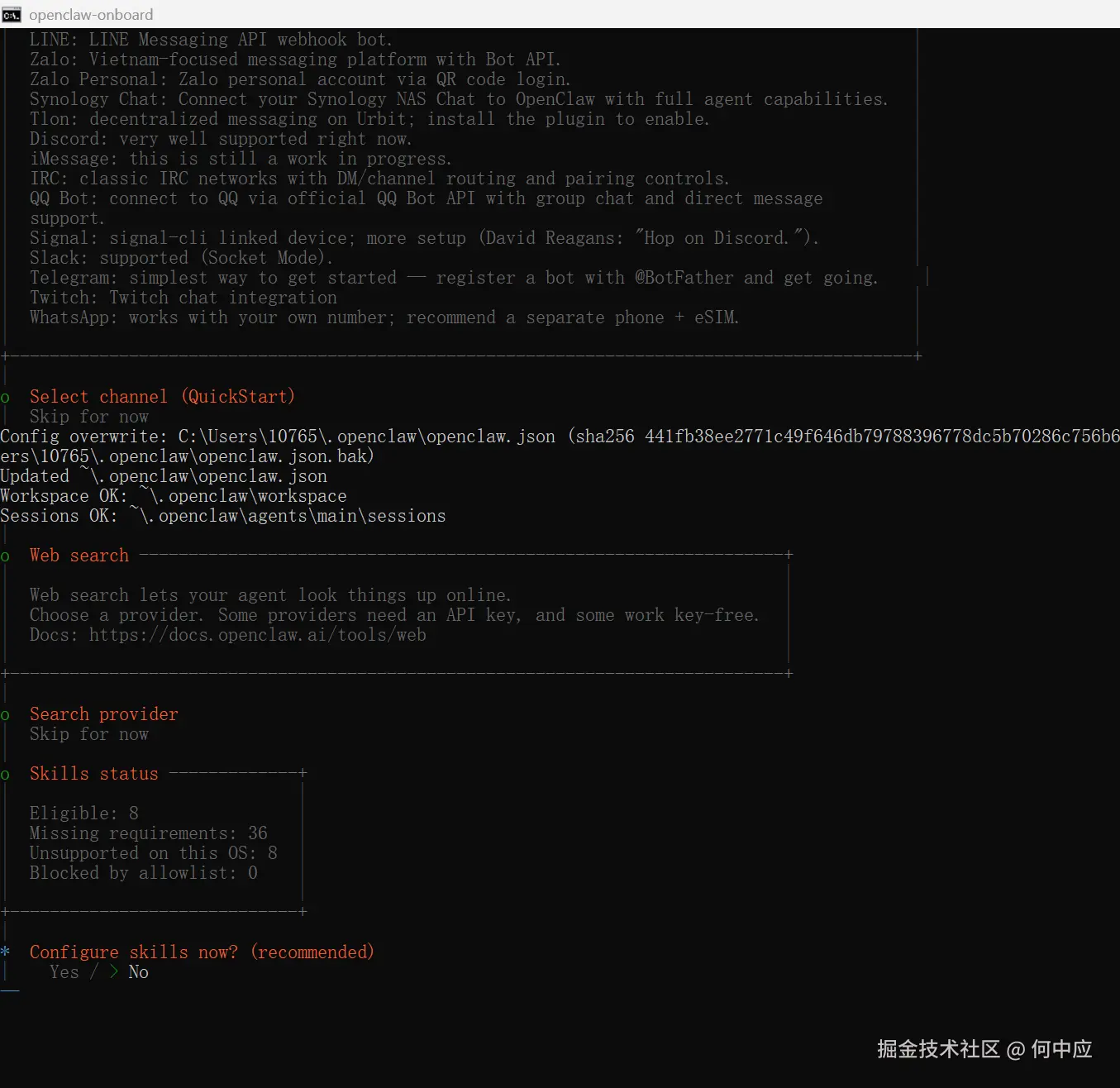The image size is (1120, 1088).
Task: Click the "Sessions OK" line
Action: point(223,516)
